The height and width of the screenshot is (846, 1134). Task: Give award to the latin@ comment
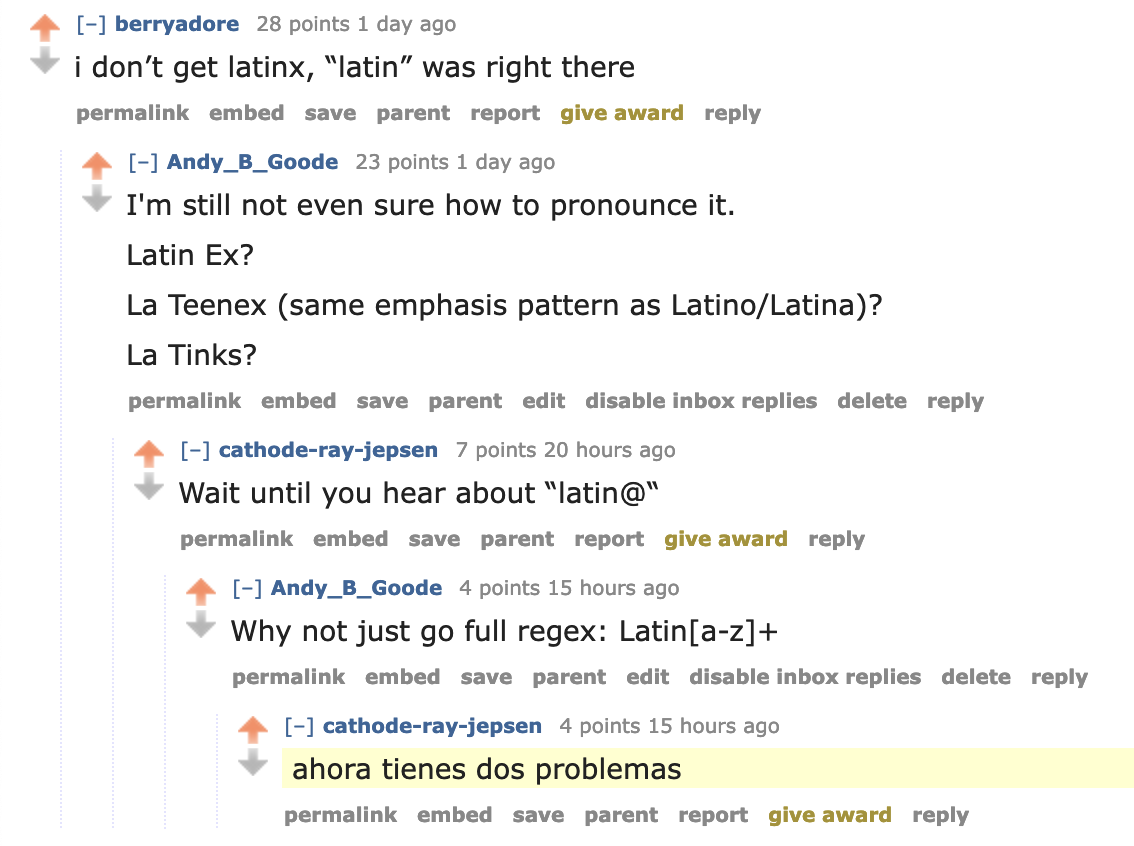[726, 538]
